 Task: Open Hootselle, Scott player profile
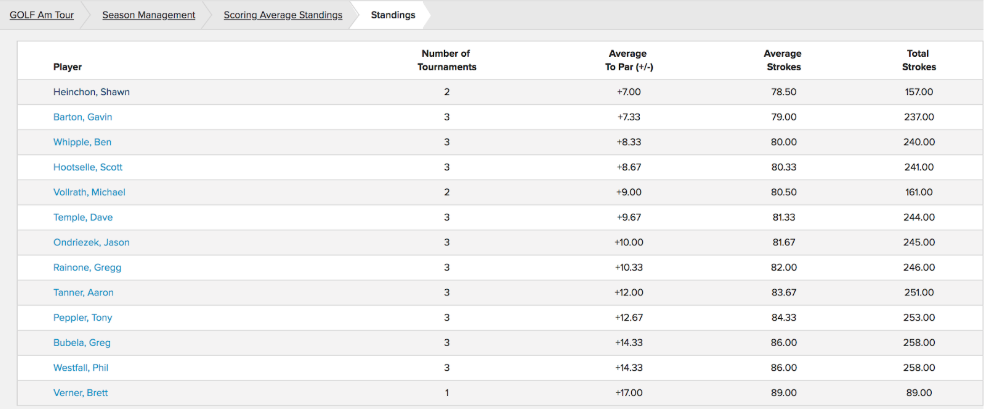pos(87,167)
